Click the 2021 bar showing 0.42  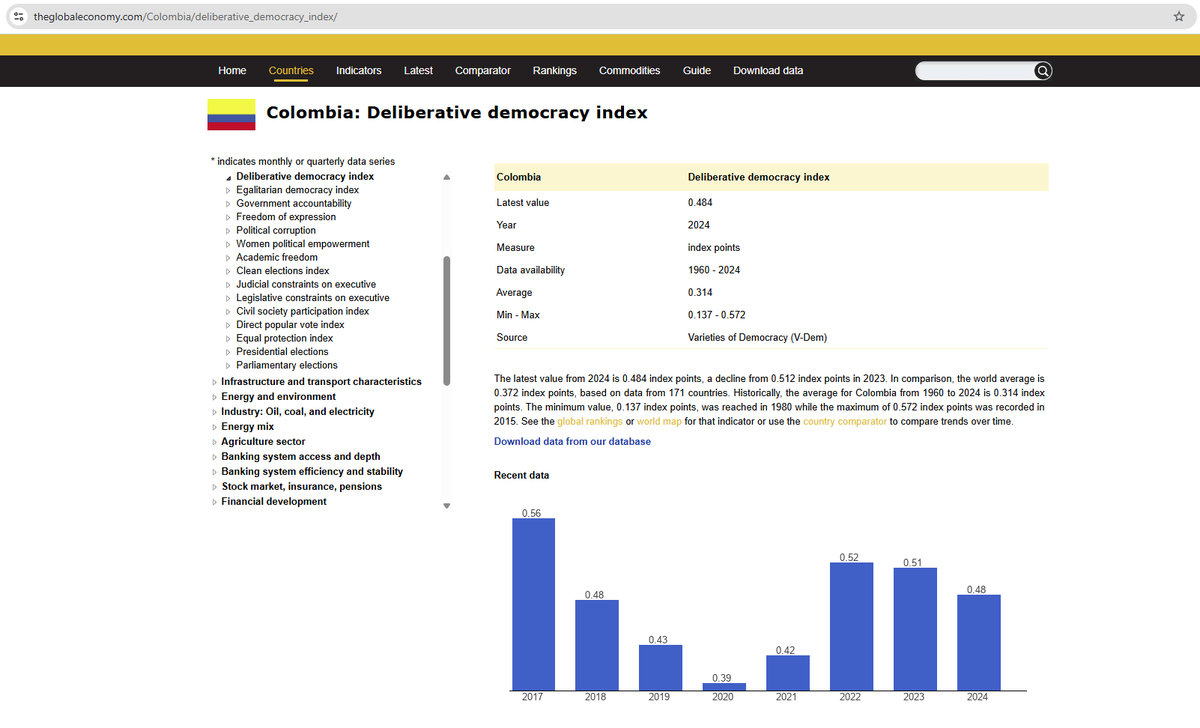click(x=788, y=673)
